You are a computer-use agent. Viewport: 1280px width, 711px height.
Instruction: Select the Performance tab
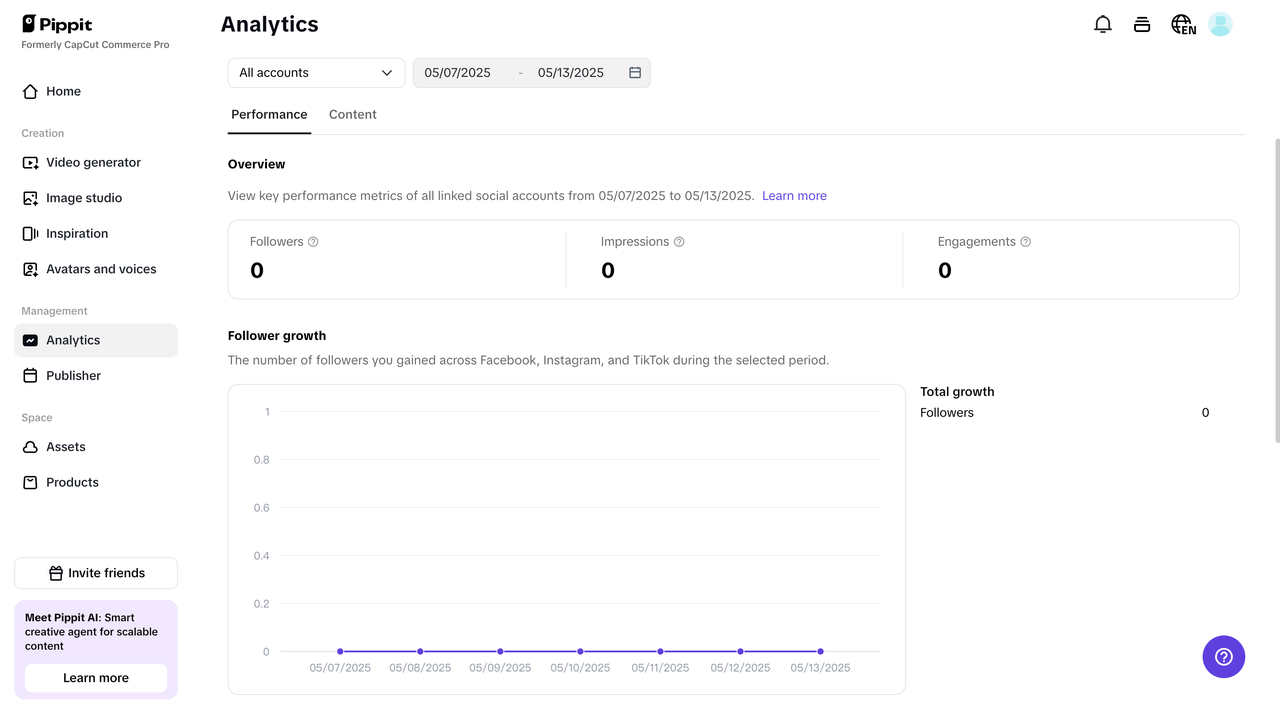click(x=269, y=114)
